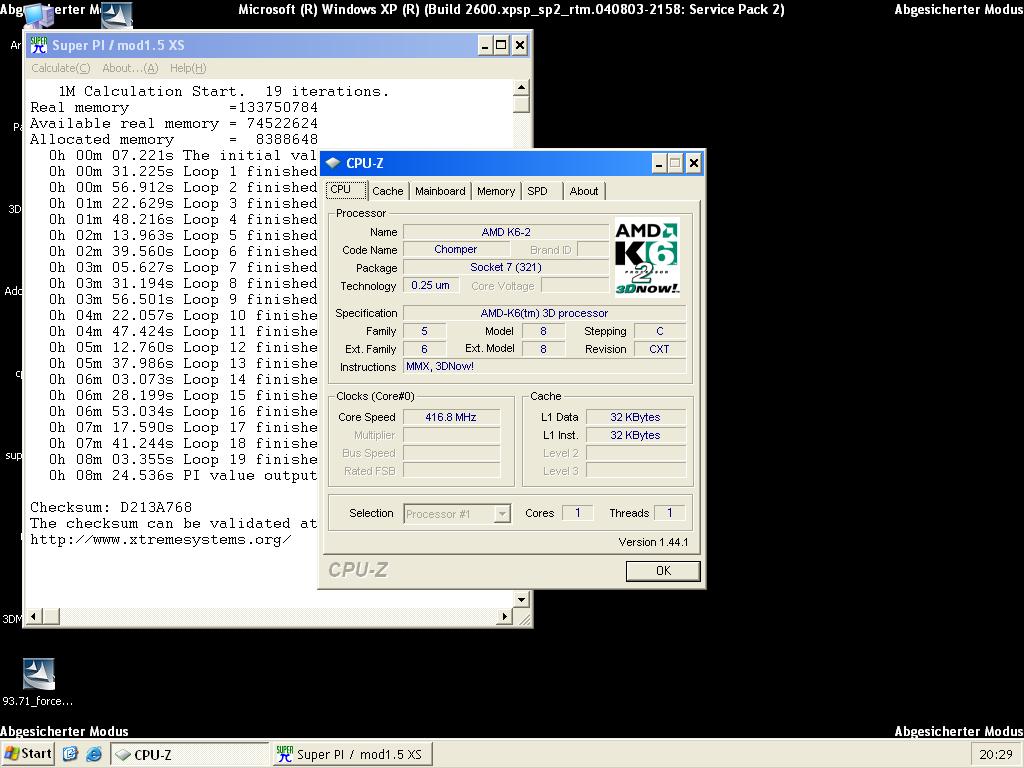Switch to the Mainboard tab
Viewport: 1024px width, 768px height.
pos(440,191)
